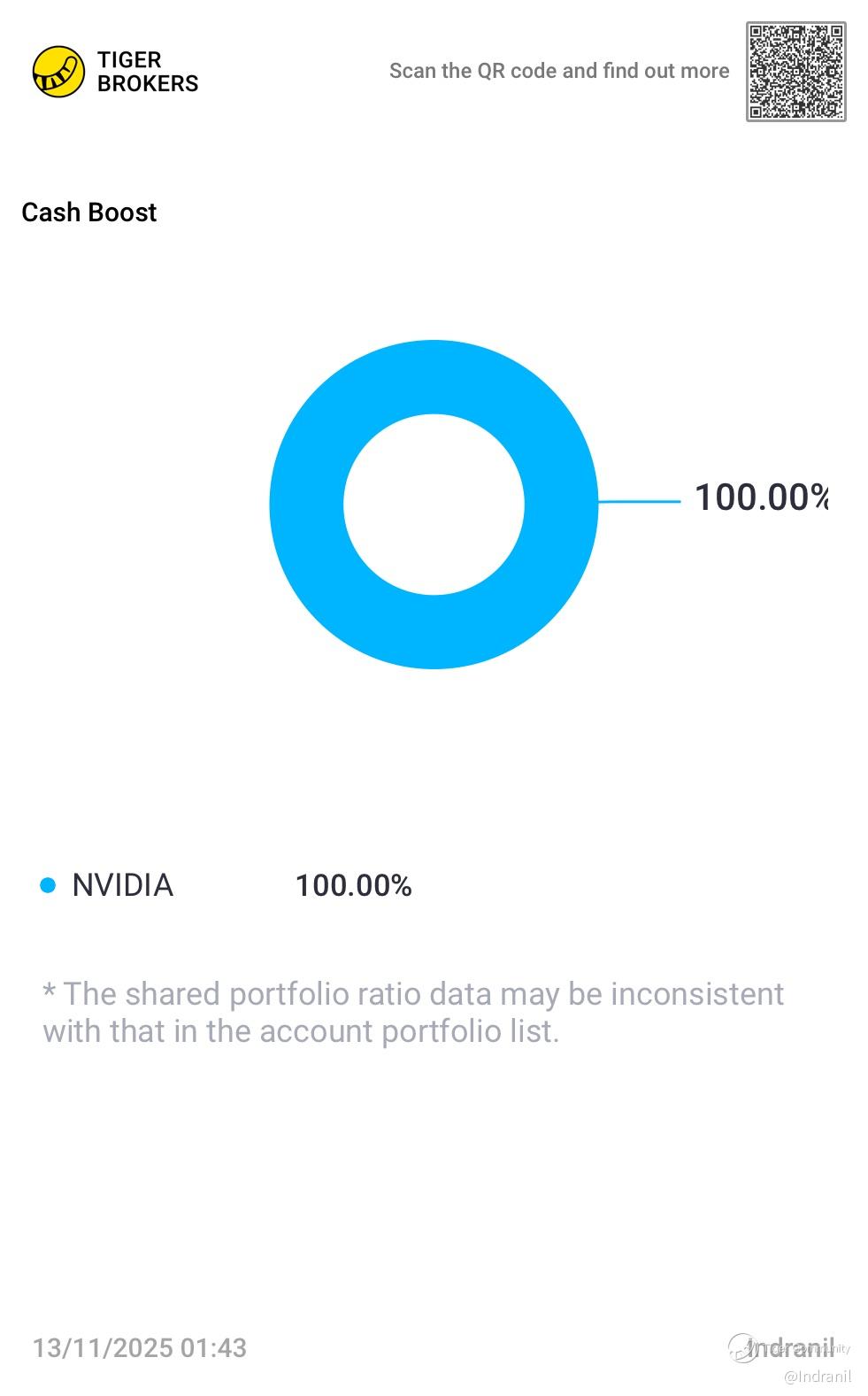The image size is (868, 1396).
Task: Click the portfolio ratio disclaimer note
Action: (x=412, y=1013)
